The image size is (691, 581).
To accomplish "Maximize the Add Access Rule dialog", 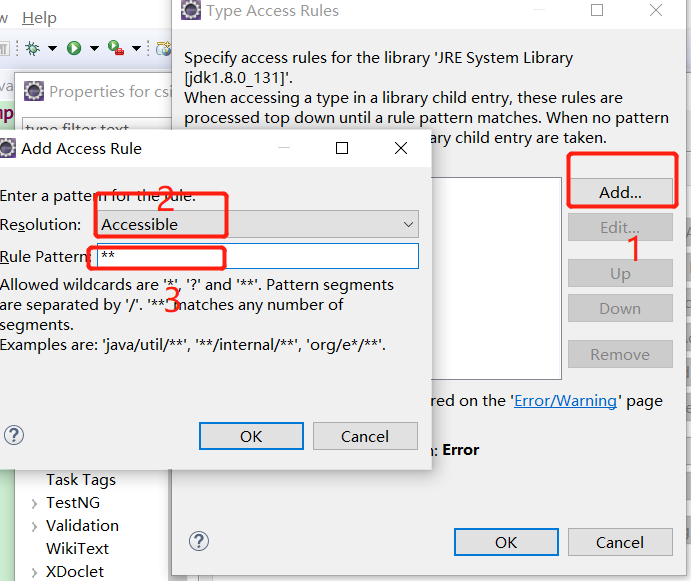I will pyautogui.click(x=342, y=148).
